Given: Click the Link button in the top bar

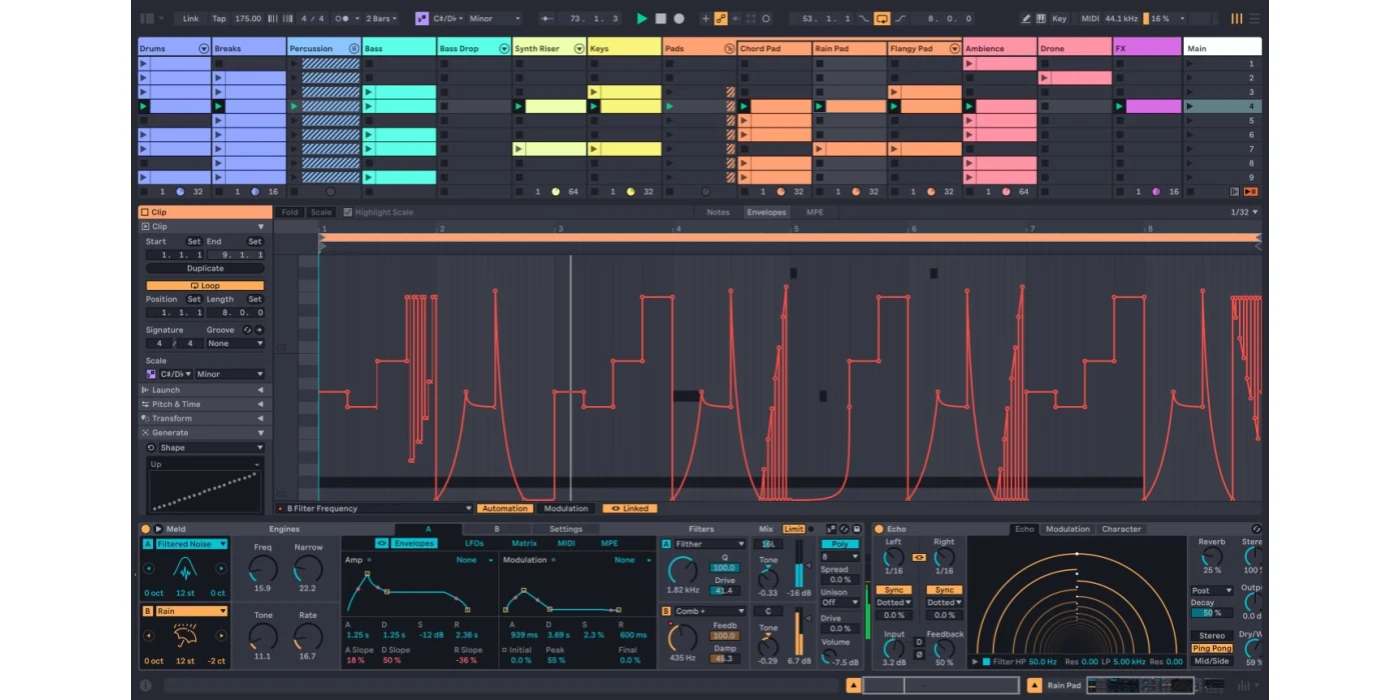Looking at the screenshot, I should [x=190, y=18].
